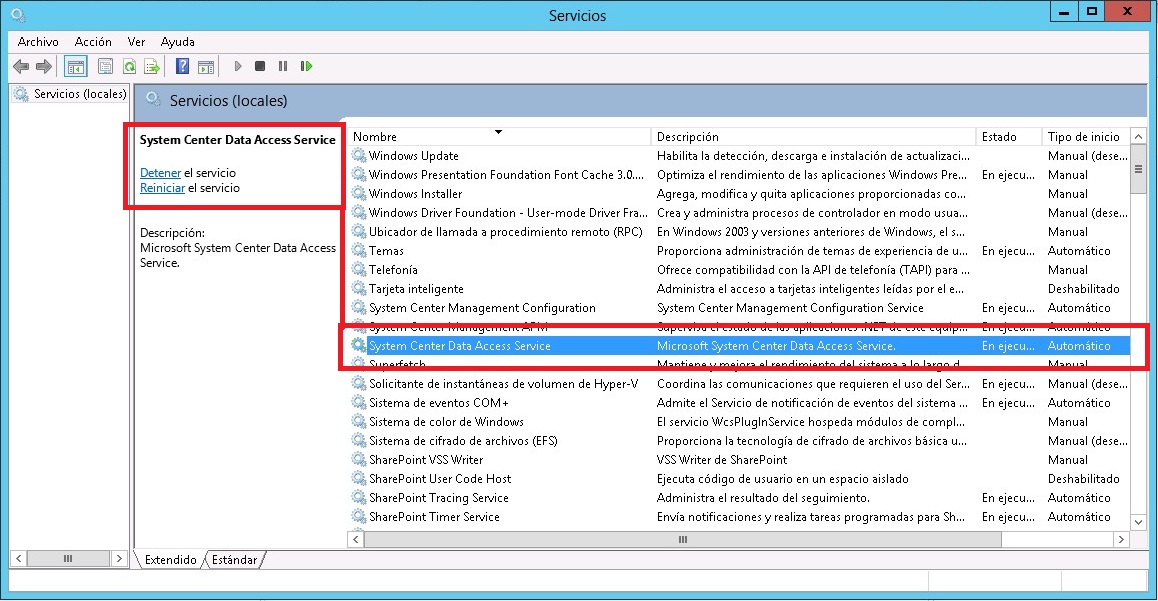Open the Acción menu
The height and width of the screenshot is (601, 1158).
pos(93,42)
